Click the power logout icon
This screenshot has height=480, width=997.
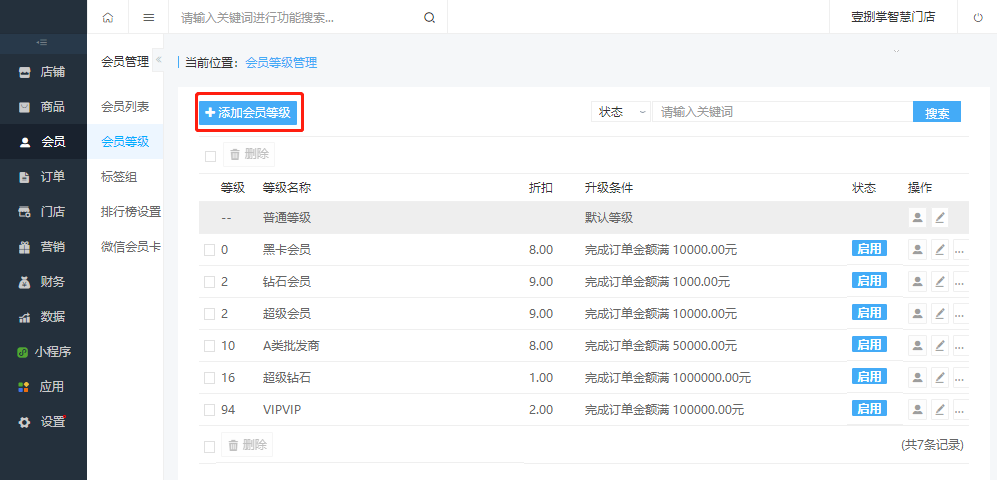pos(978,18)
